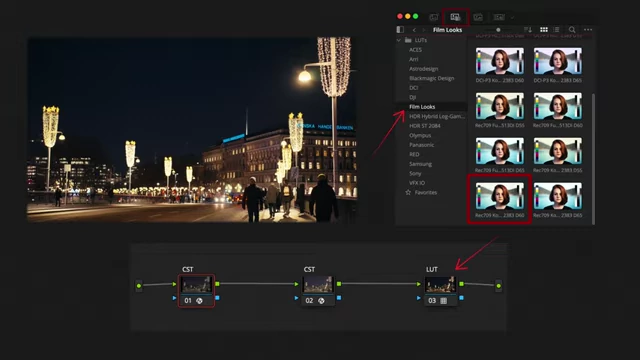
Task: Select the Astrodesign LUT folder
Action: [424, 69]
